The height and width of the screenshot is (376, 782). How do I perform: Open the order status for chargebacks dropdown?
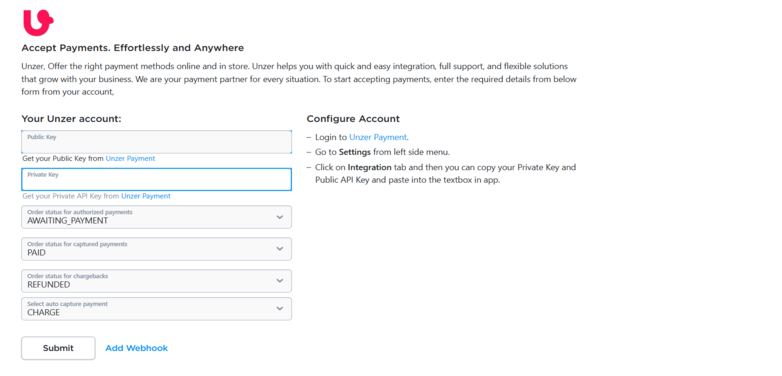click(x=156, y=281)
